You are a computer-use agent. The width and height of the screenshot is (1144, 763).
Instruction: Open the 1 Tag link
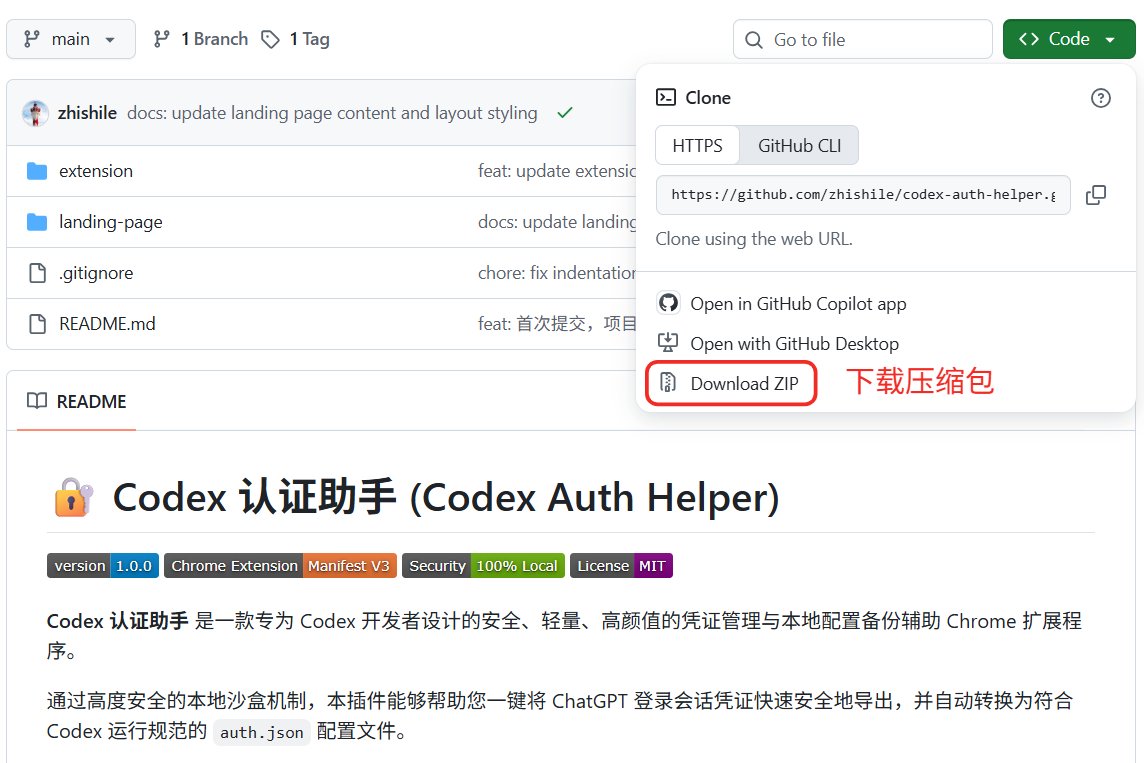tap(295, 39)
